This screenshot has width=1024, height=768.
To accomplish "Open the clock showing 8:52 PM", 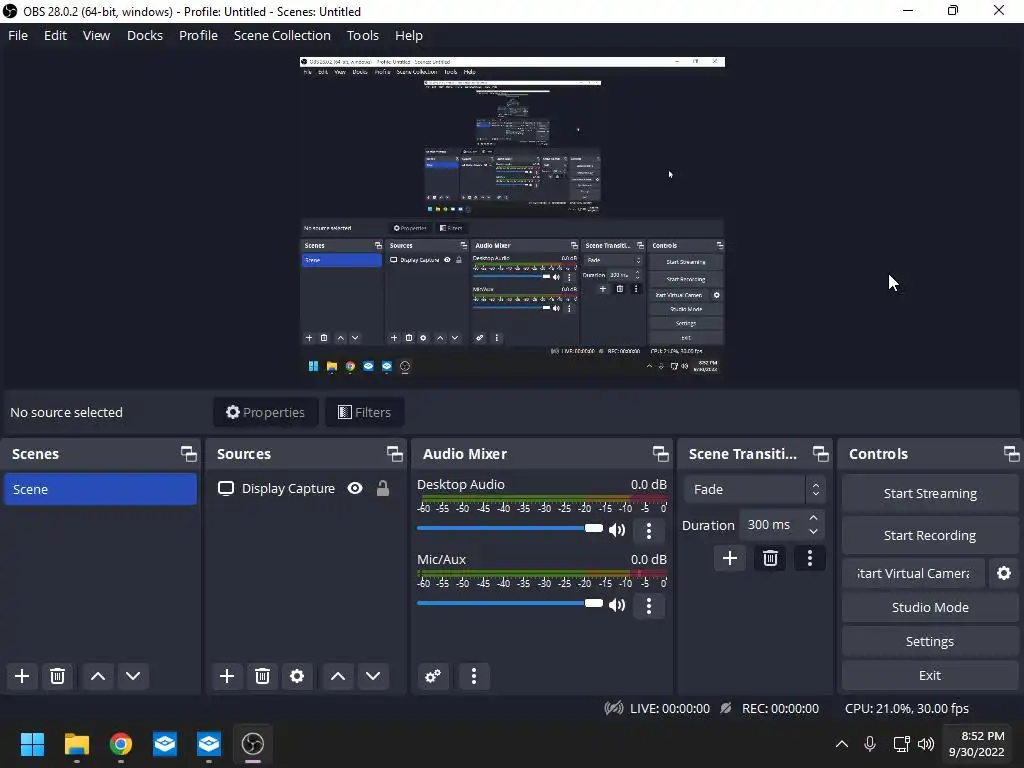I will tap(977, 744).
